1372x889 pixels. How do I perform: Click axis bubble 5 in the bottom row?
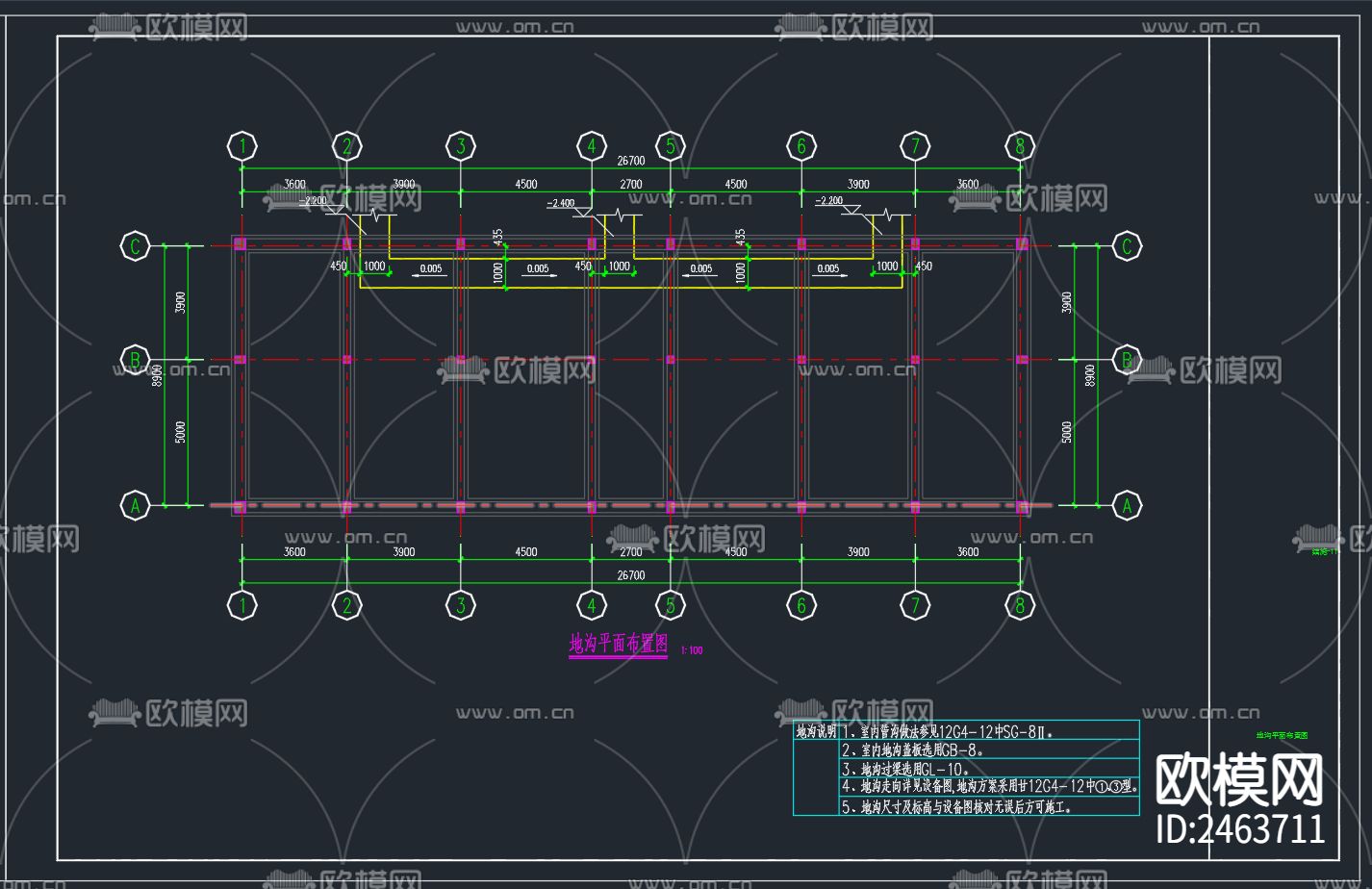pyautogui.click(x=671, y=605)
